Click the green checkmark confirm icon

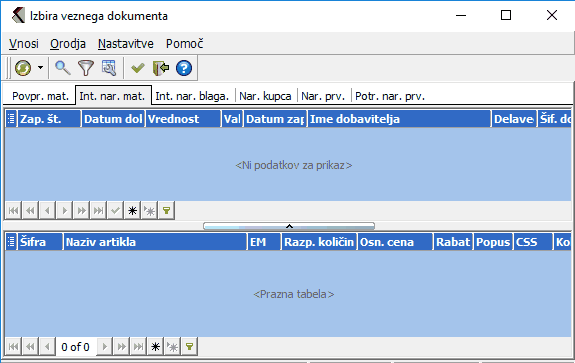click(138, 68)
